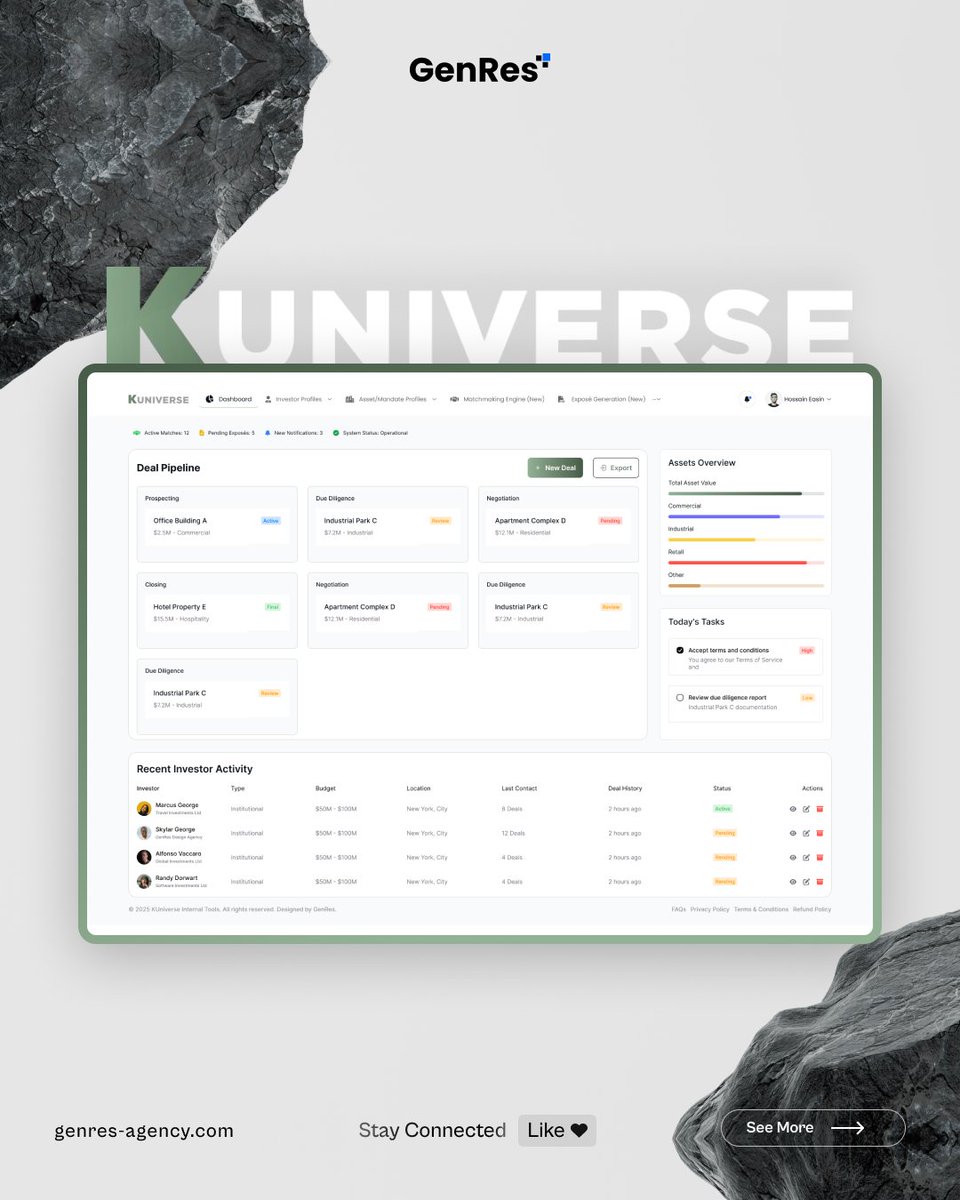
Task: Click Hossain Easin's profile avatar
Action: [773, 399]
